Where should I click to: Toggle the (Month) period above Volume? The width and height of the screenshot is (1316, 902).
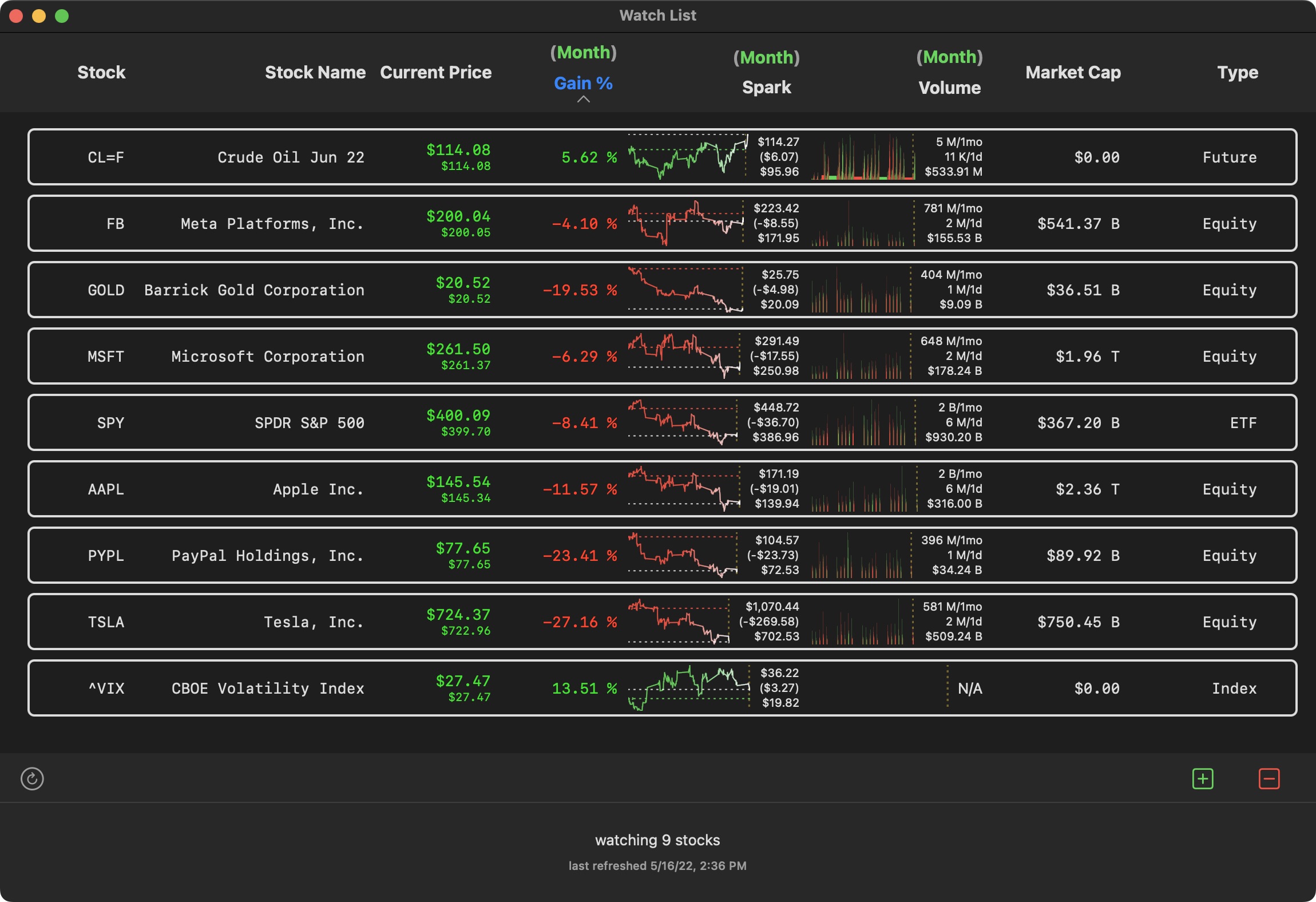click(x=950, y=57)
